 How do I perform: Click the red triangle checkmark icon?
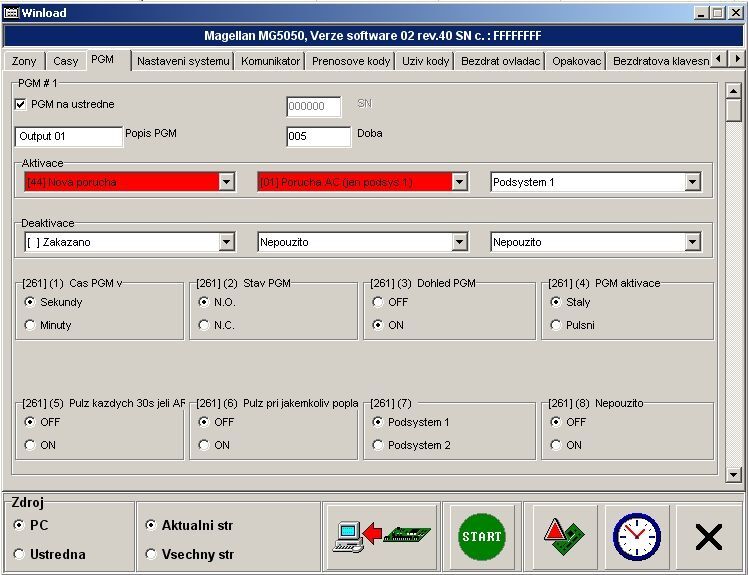(565, 537)
